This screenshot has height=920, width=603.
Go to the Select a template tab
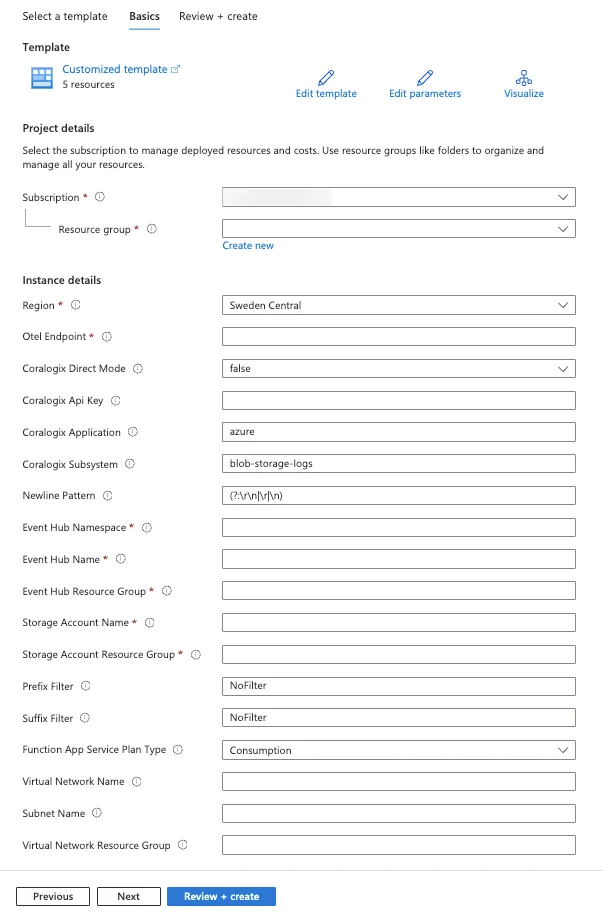click(x=65, y=16)
